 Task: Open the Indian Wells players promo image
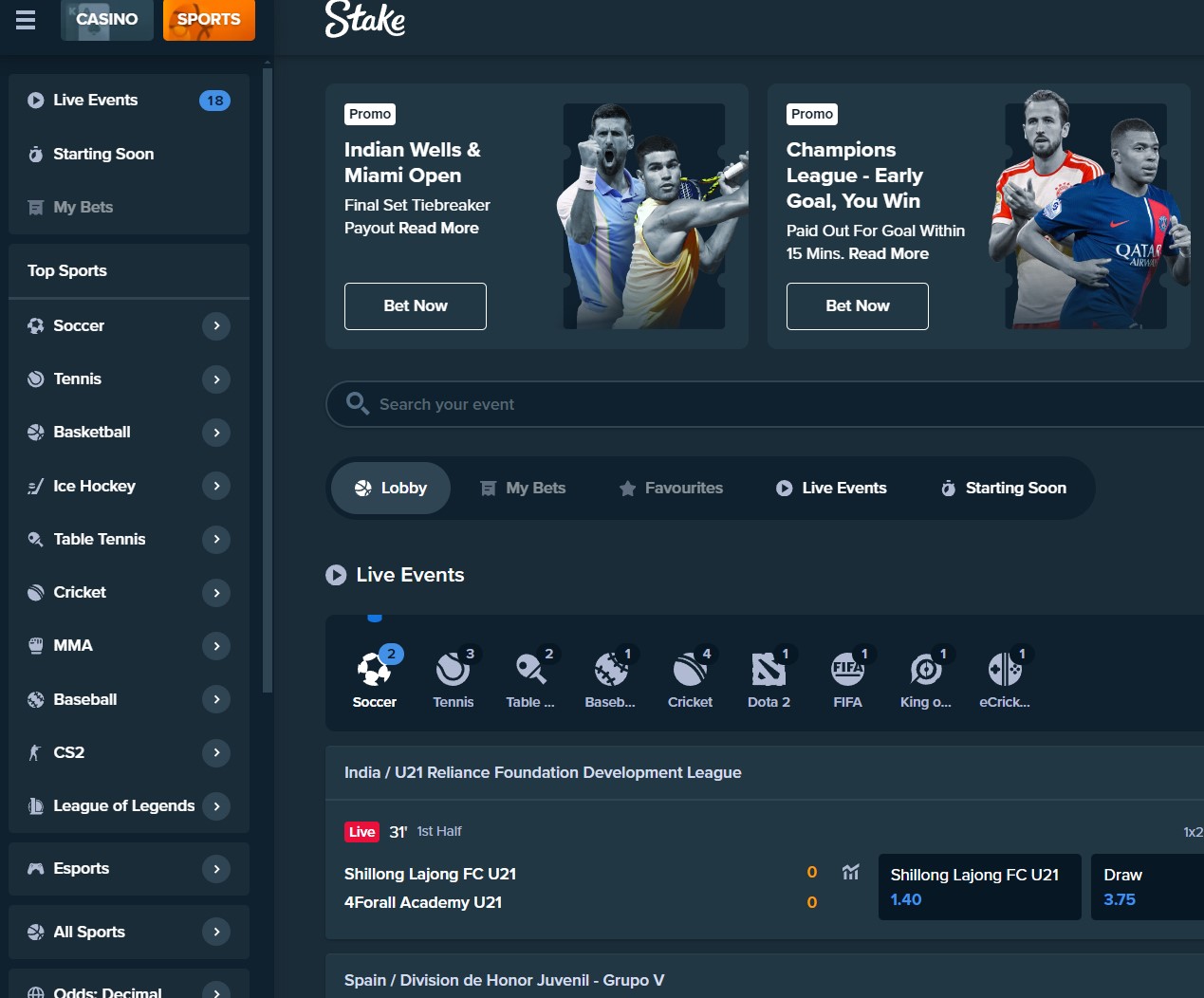[x=655, y=216]
